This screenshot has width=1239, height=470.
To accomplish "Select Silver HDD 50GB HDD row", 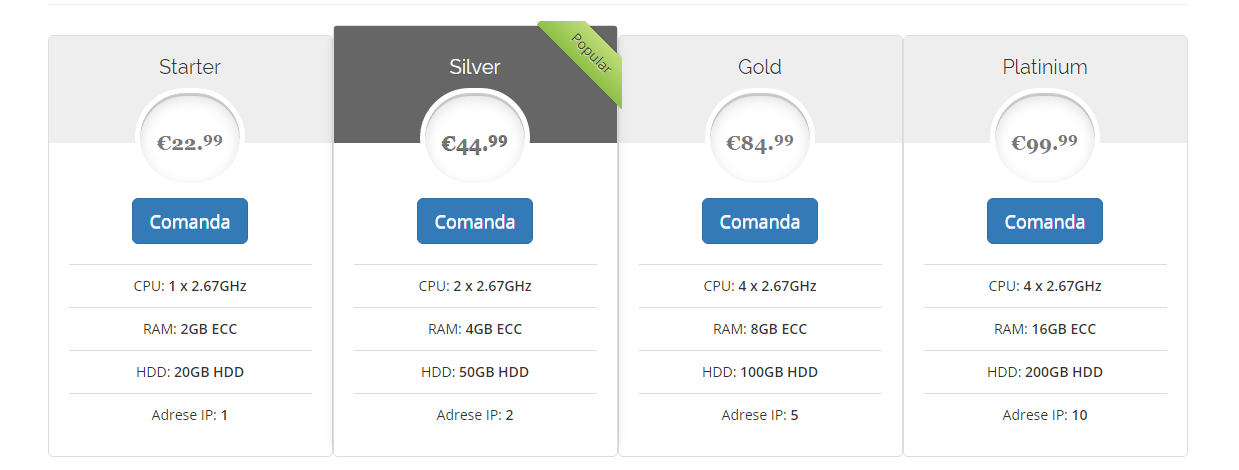I will pyautogui.click(x=475, y=372).
